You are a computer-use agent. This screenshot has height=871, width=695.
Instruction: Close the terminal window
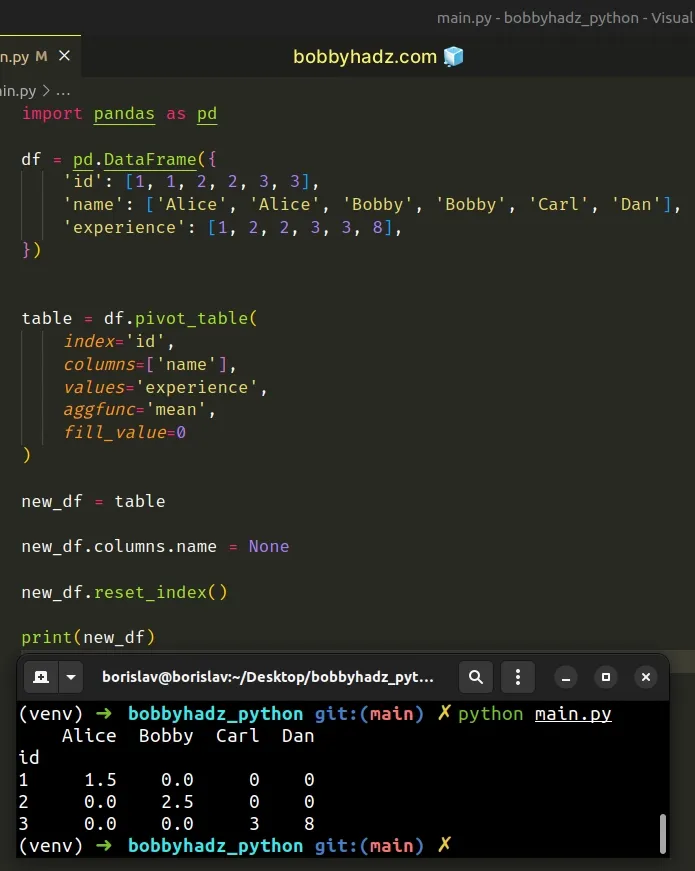646,677
